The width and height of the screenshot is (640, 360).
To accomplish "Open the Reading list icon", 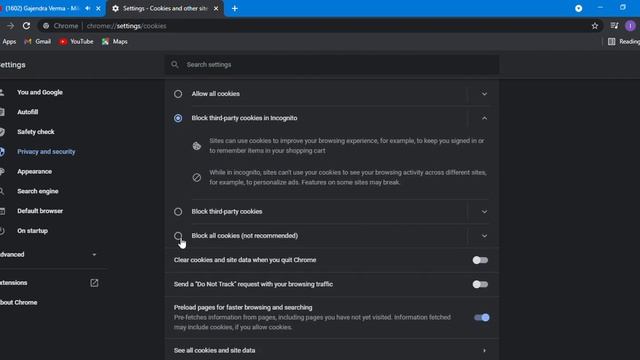I will 611,42.
